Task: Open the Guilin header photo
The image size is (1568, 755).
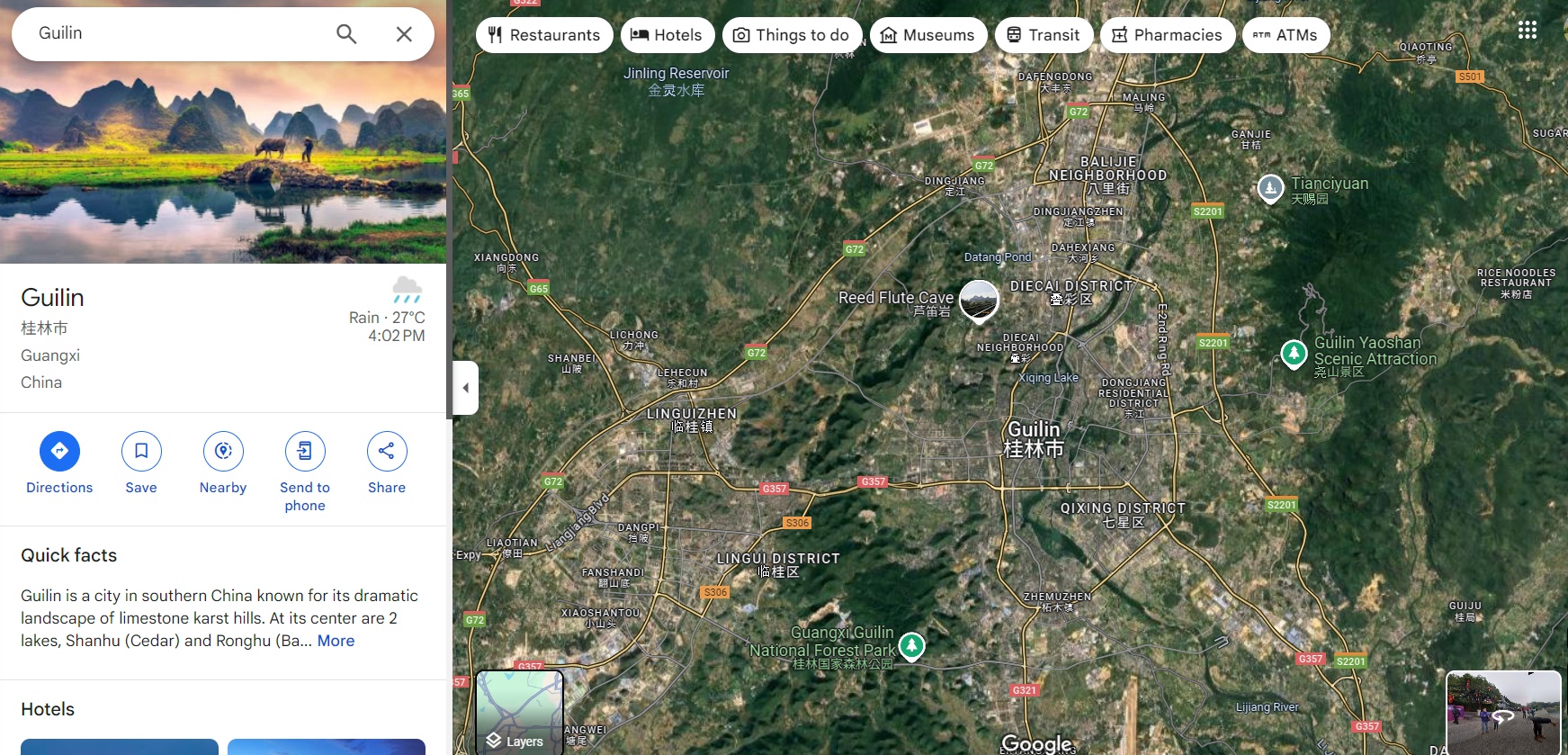Action: tap(223, 162)
